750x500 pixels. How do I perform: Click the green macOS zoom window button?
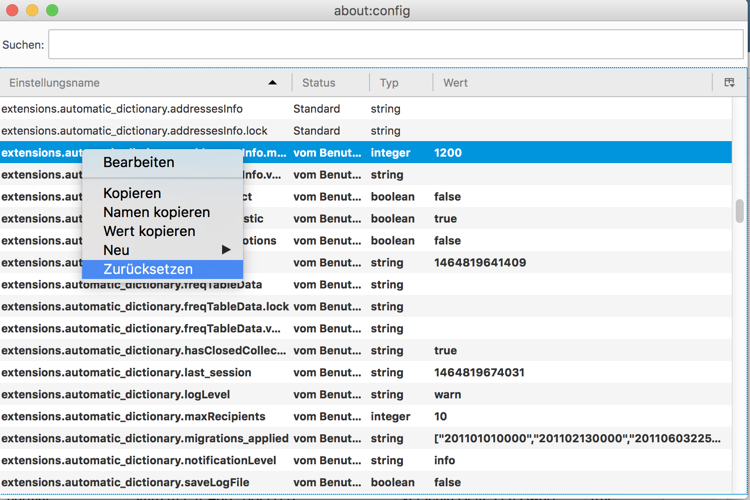point(52,11)
